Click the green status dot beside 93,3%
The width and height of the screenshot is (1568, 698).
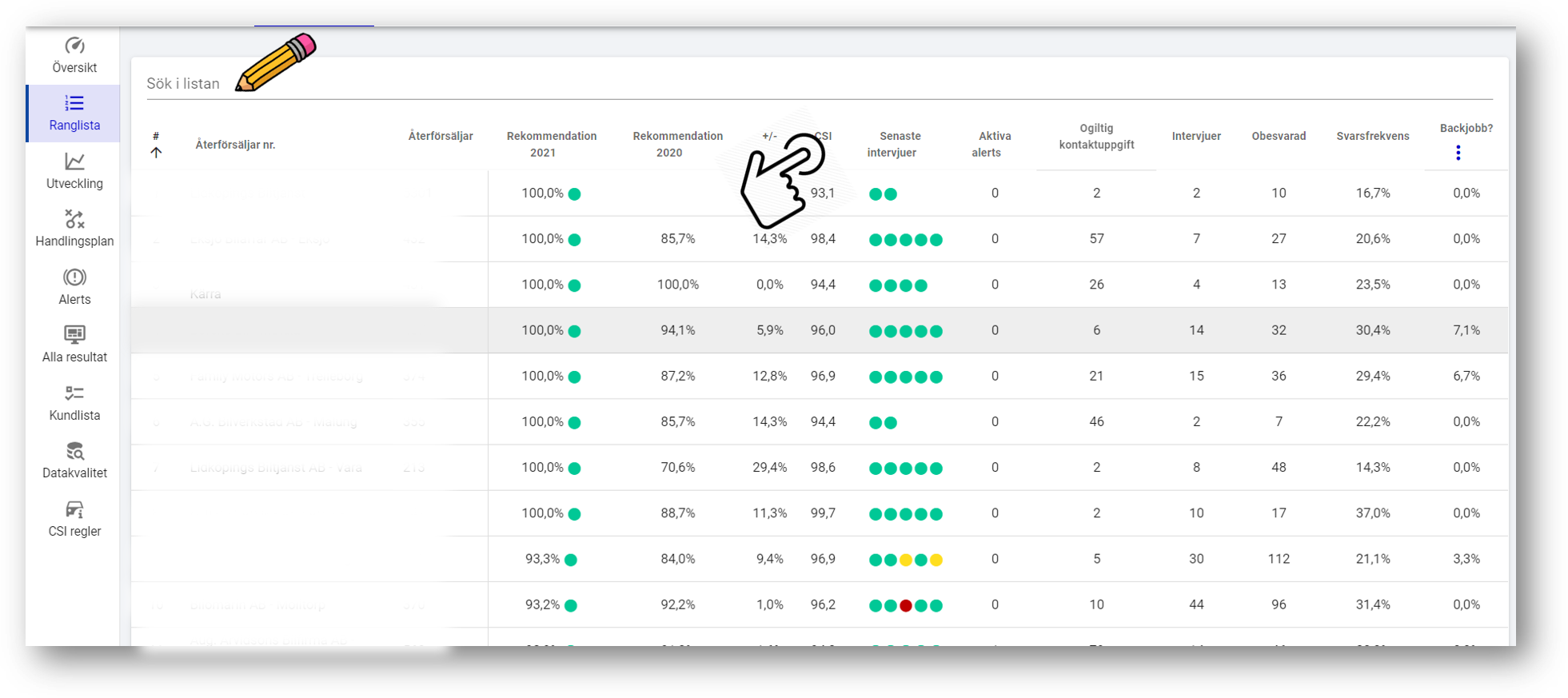[x=571, y=560]
